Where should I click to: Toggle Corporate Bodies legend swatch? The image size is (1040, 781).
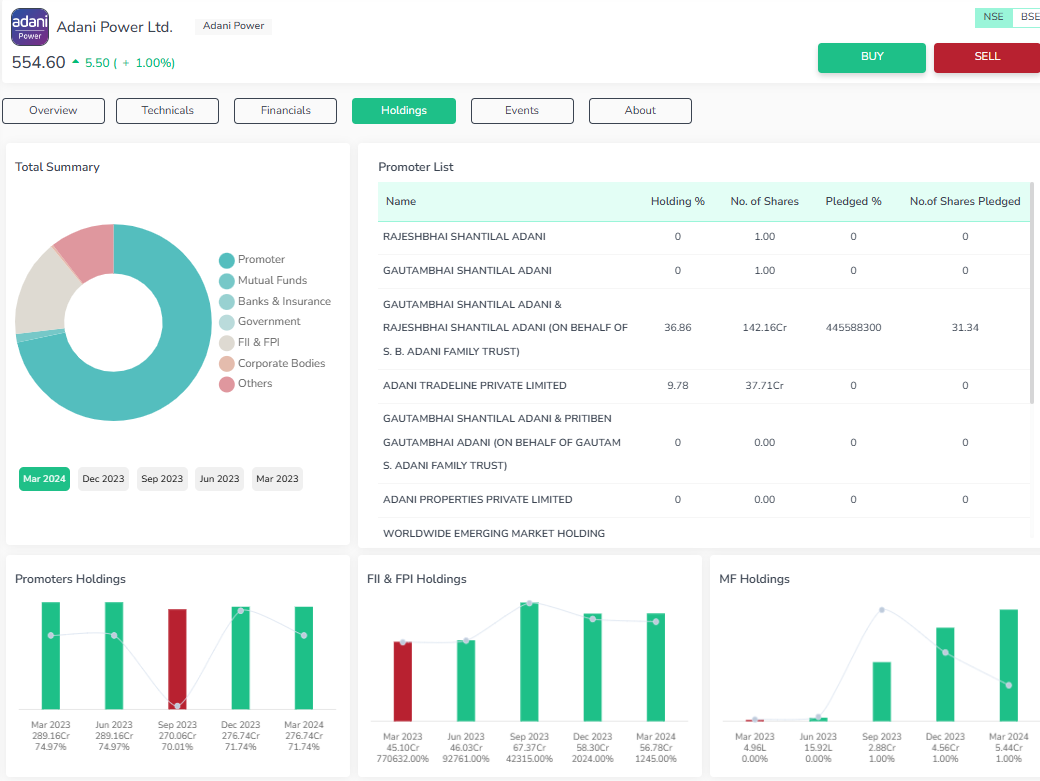click(227, 363)
